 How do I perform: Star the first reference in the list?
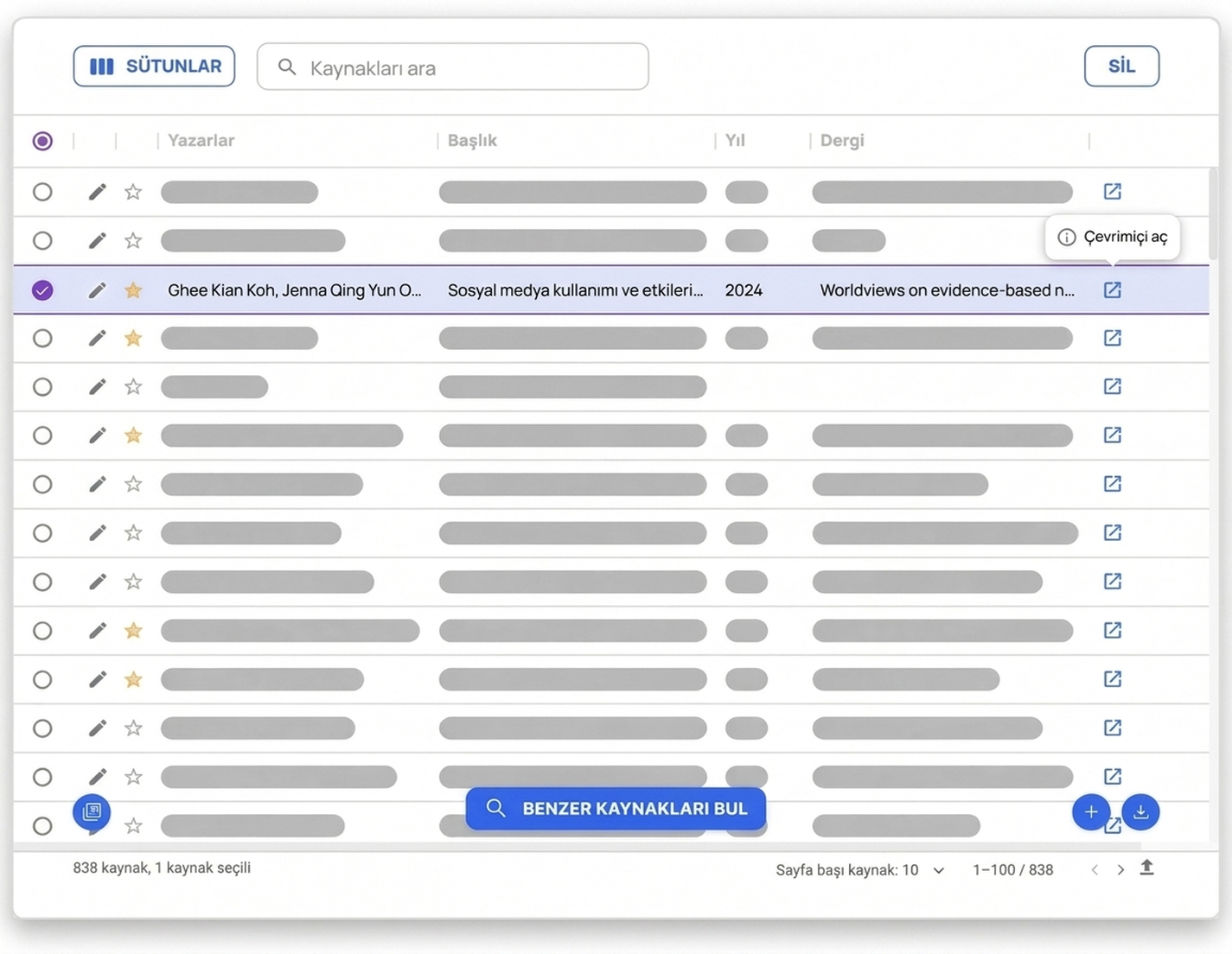pos(133,192)
